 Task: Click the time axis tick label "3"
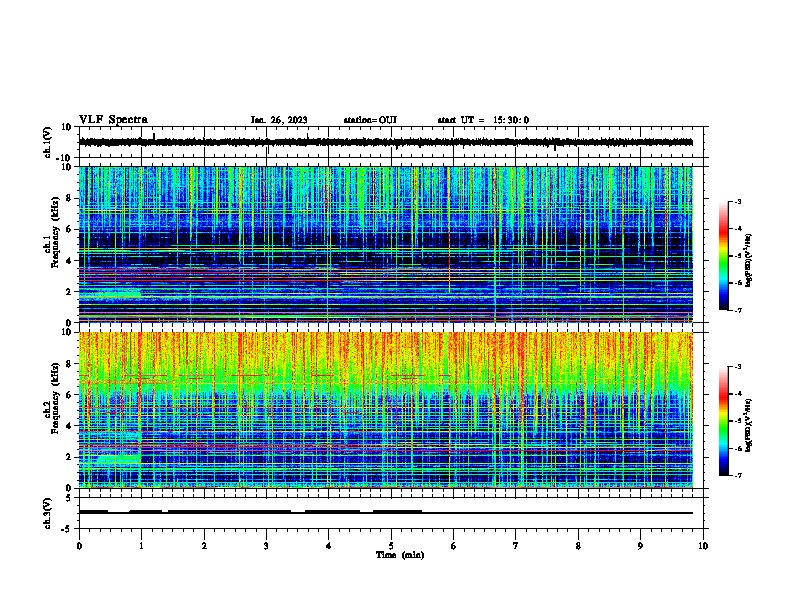coord(266,546)
